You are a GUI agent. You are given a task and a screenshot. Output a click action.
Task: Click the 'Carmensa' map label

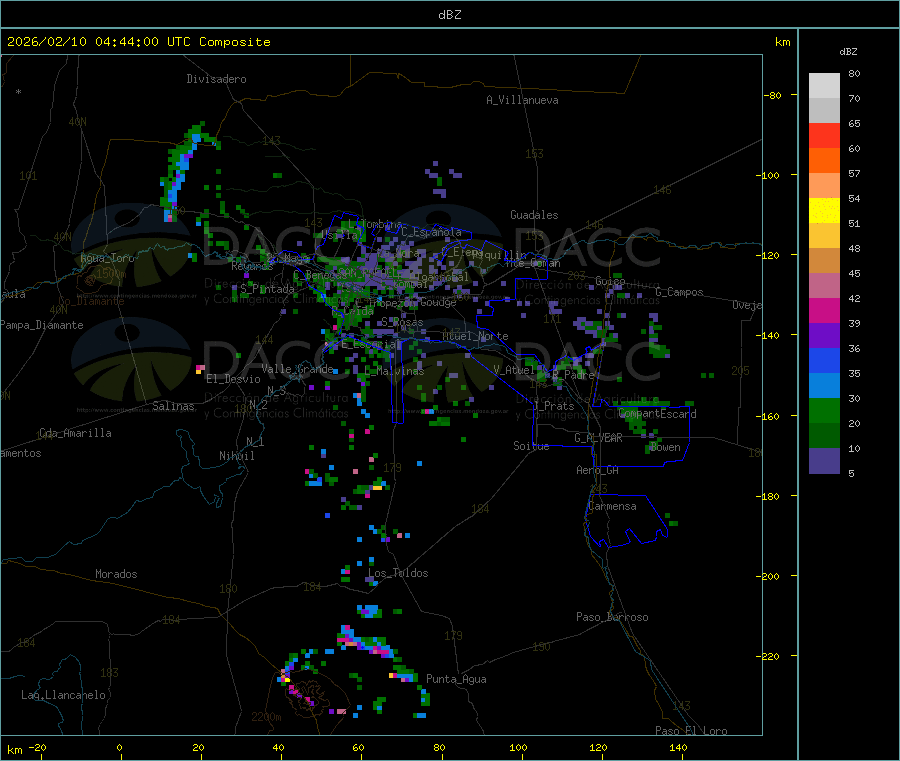click(x=612, y=506)
